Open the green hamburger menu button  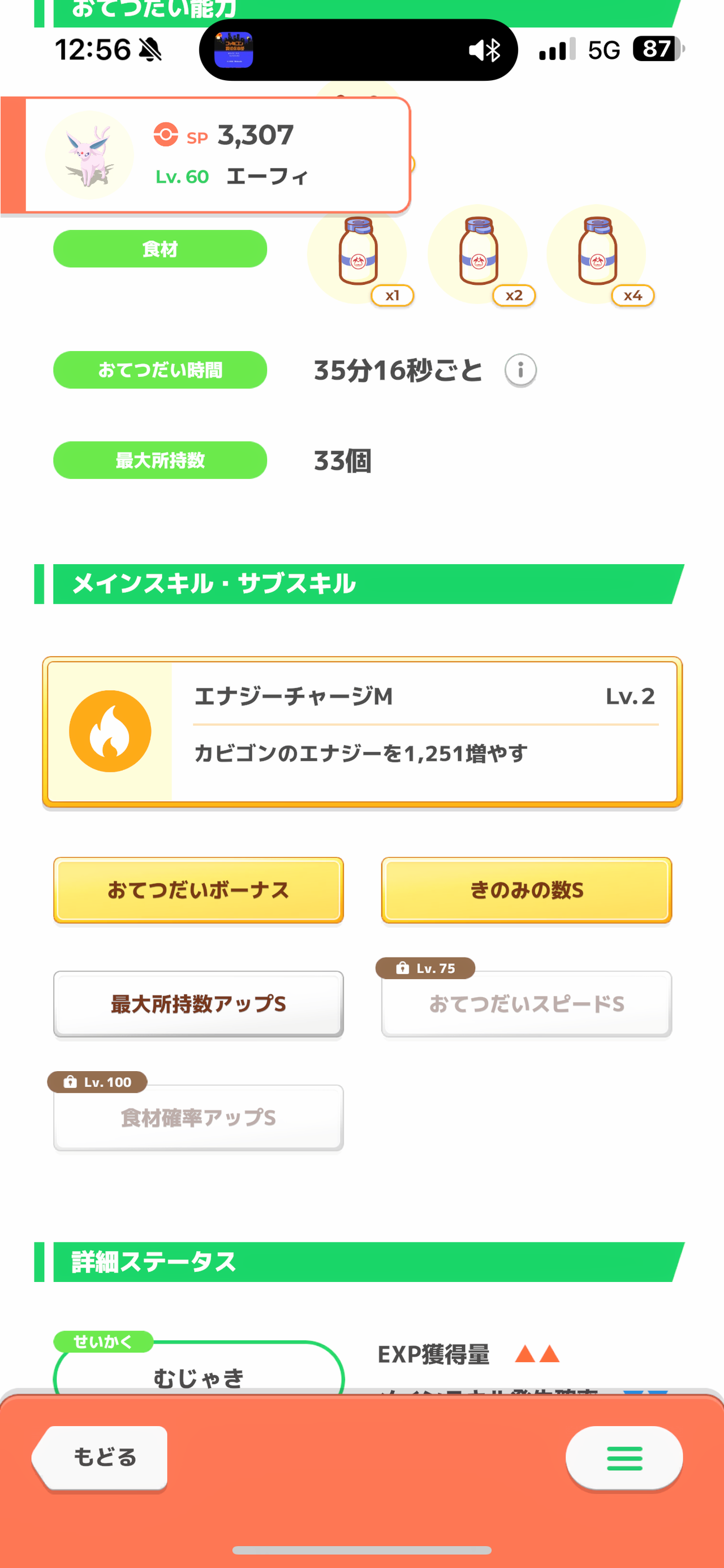click(x=624, y=1458)
